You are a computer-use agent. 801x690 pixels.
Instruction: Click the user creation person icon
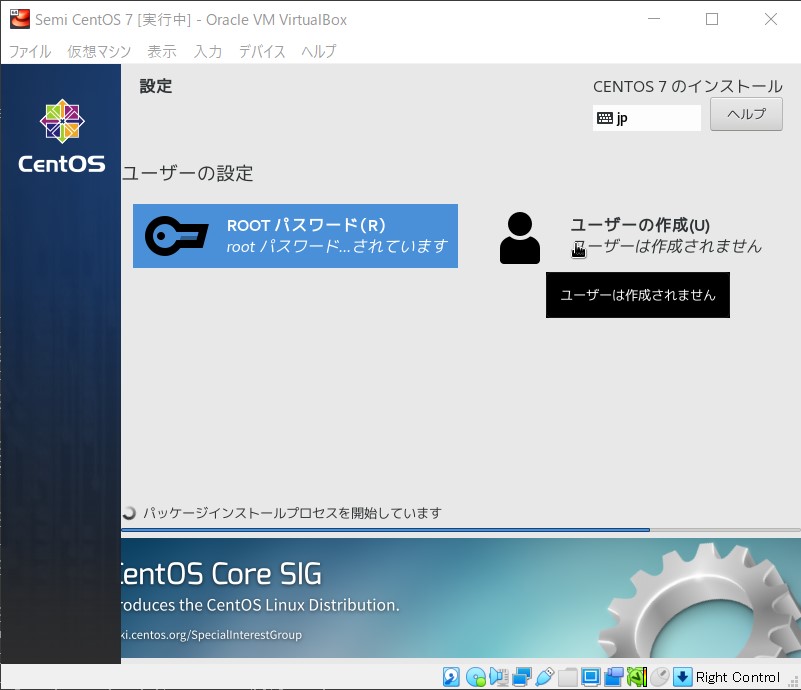520,238
